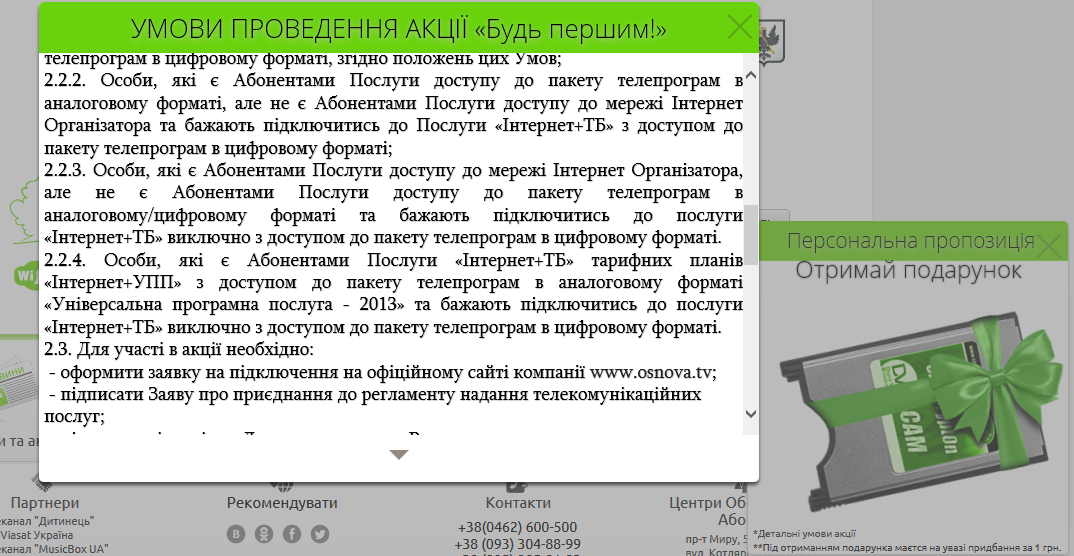This screenshot has width=1074, height=556.
Task: Click the newspaper news icon
Action: pos(20,380)
